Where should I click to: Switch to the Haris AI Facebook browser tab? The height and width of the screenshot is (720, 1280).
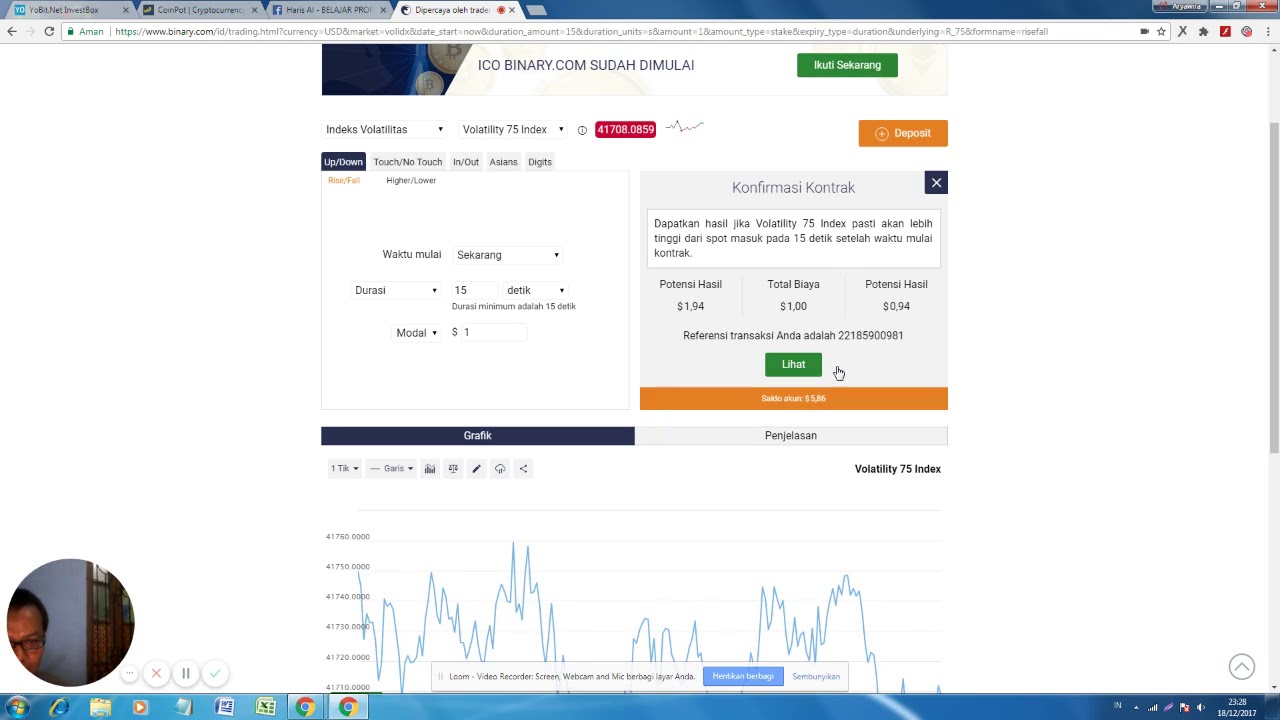pyautogui.click(x=330, y=10)
